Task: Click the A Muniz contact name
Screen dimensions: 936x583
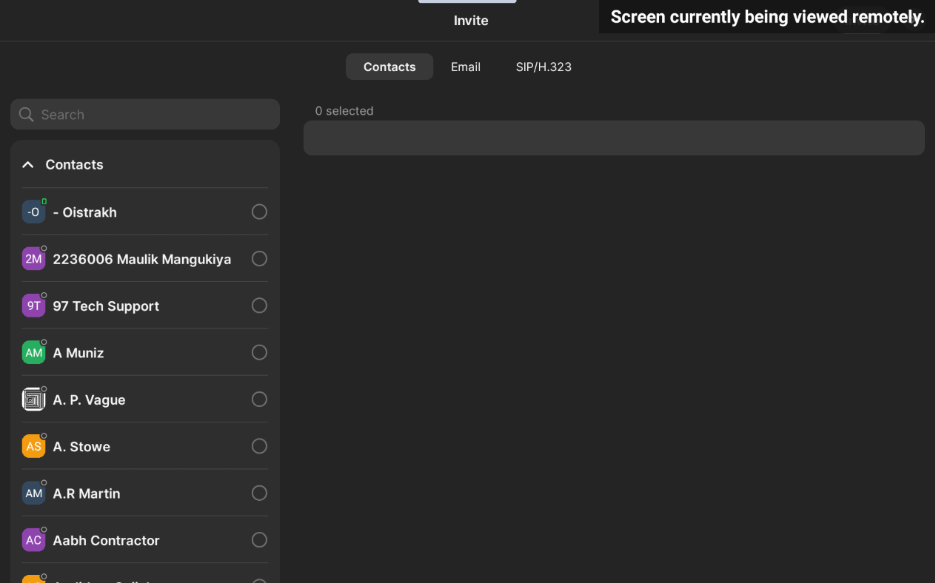Action: (78, 353)
